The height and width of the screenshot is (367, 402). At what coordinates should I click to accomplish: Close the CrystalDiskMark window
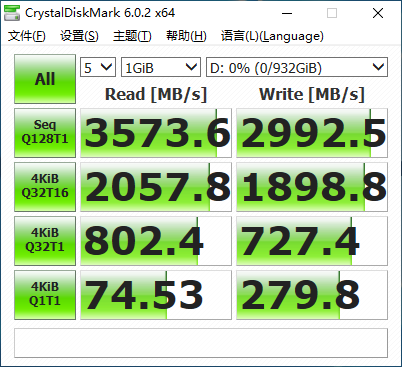(378, 13)
